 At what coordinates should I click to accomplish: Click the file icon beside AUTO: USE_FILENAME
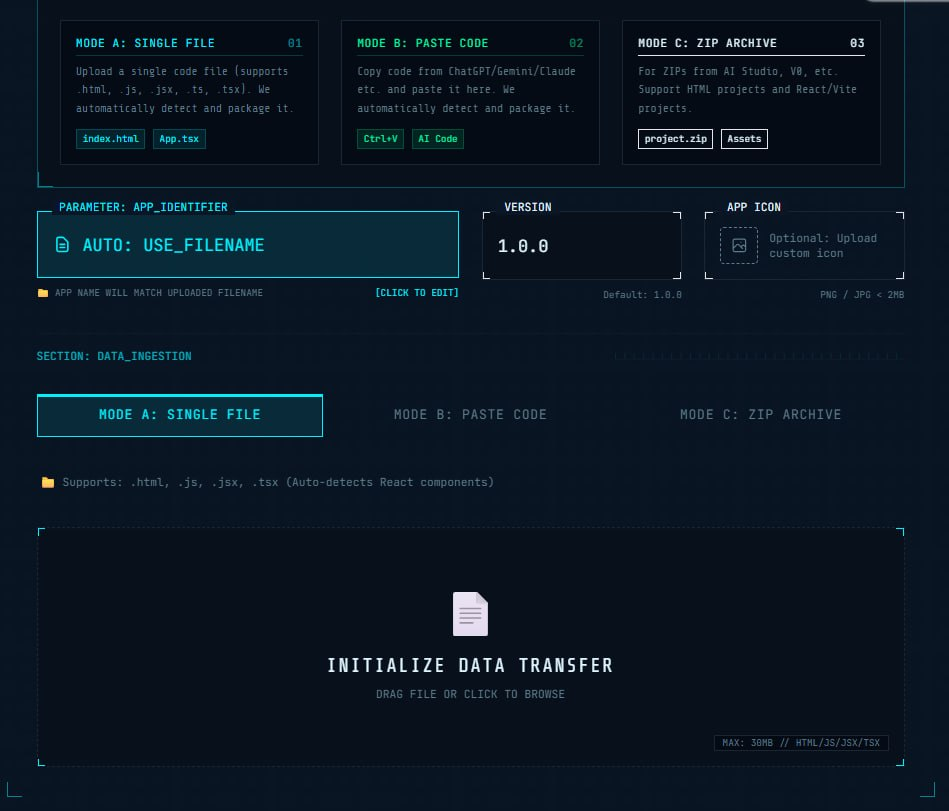click(x=63, y=245)
